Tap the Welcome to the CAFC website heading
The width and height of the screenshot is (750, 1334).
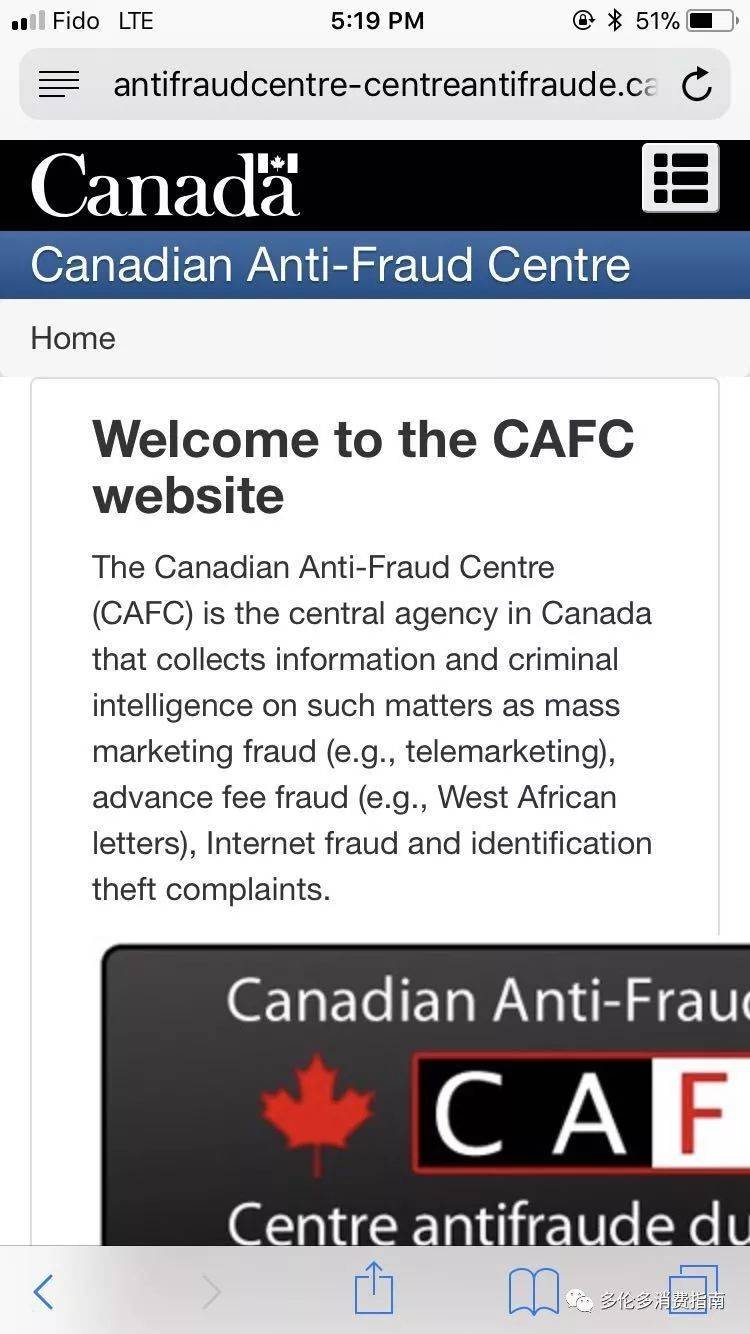pos(363,467)
